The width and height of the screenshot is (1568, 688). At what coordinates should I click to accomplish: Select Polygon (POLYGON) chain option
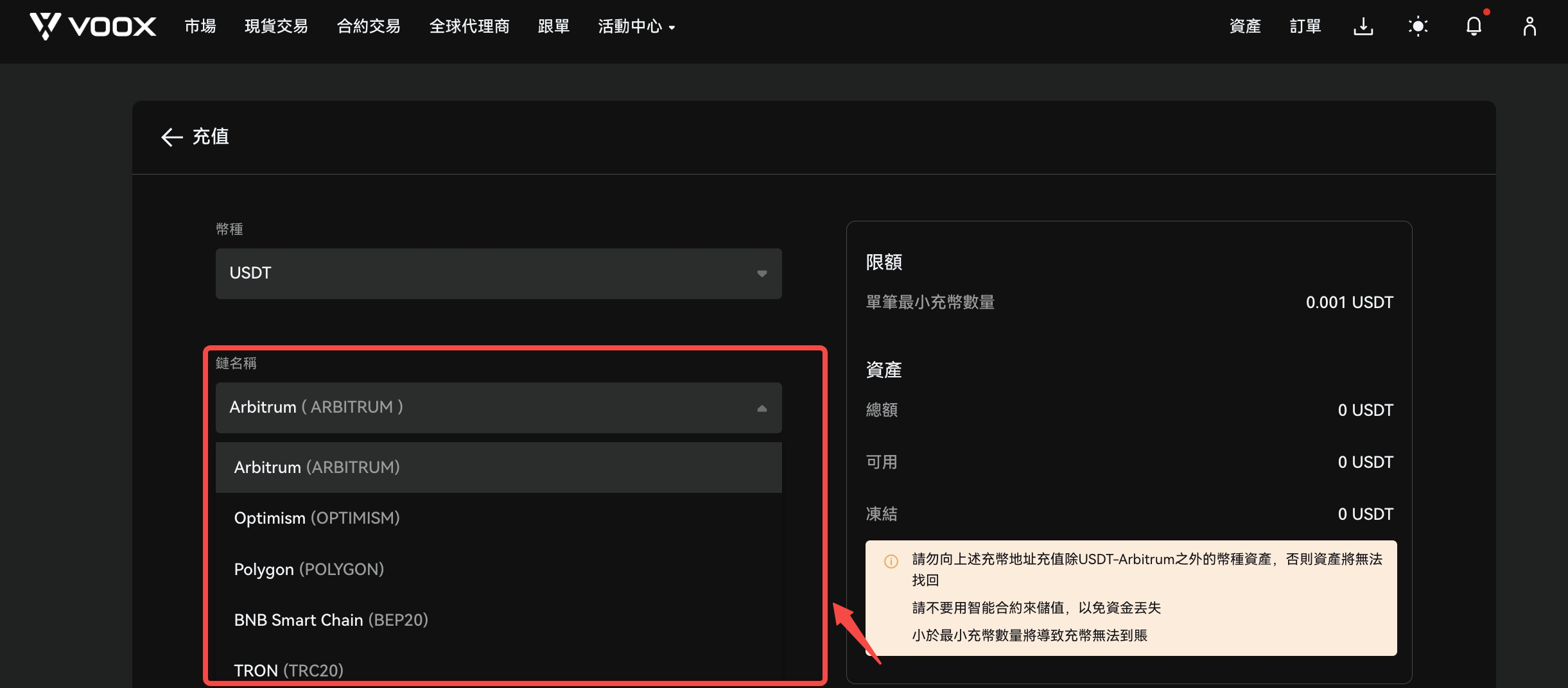[498, 569]
